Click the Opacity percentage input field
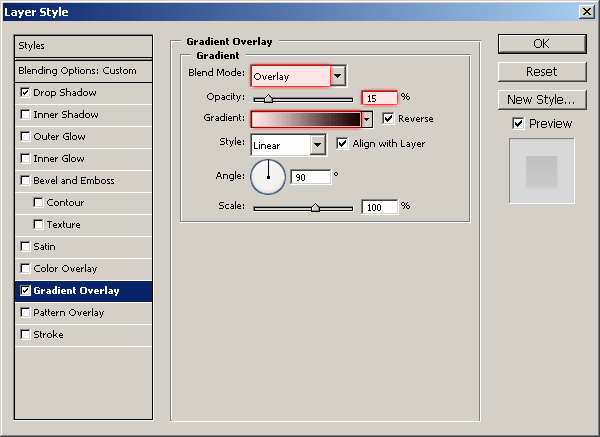600x437 pixels. pos(380,98)
